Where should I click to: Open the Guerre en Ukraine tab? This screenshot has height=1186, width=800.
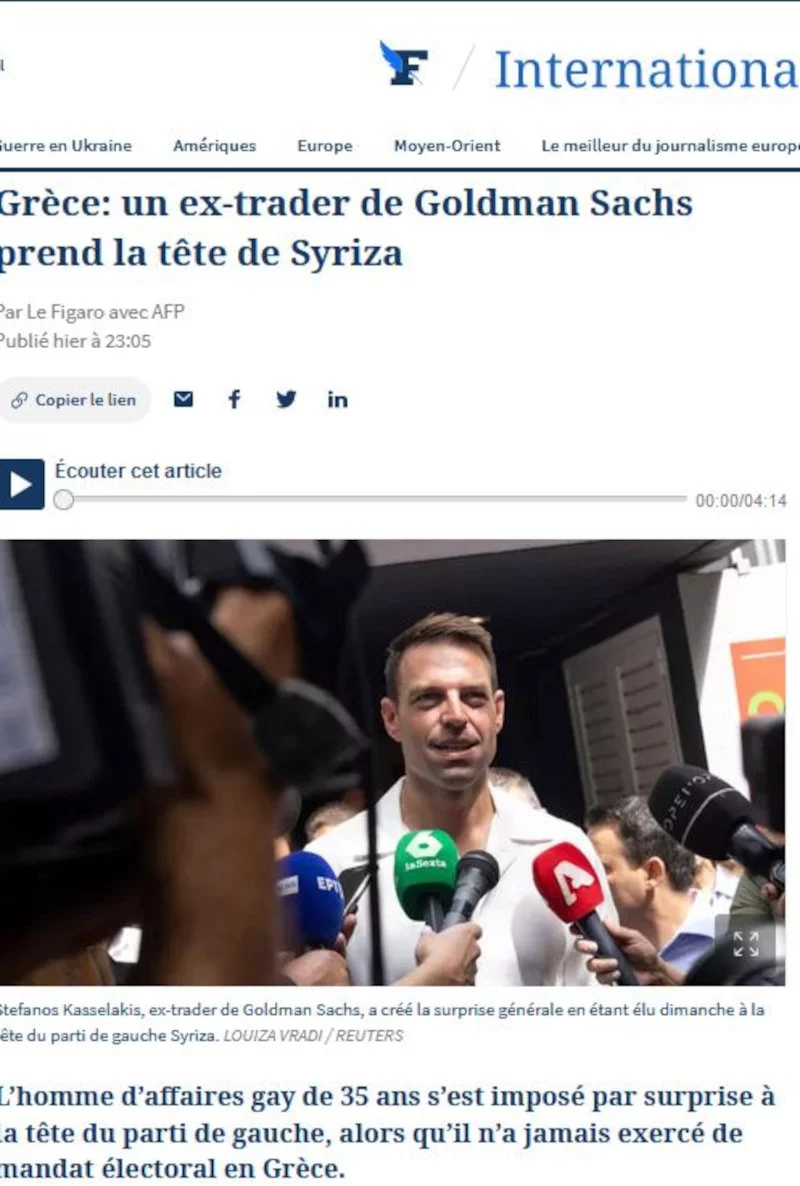65,145
